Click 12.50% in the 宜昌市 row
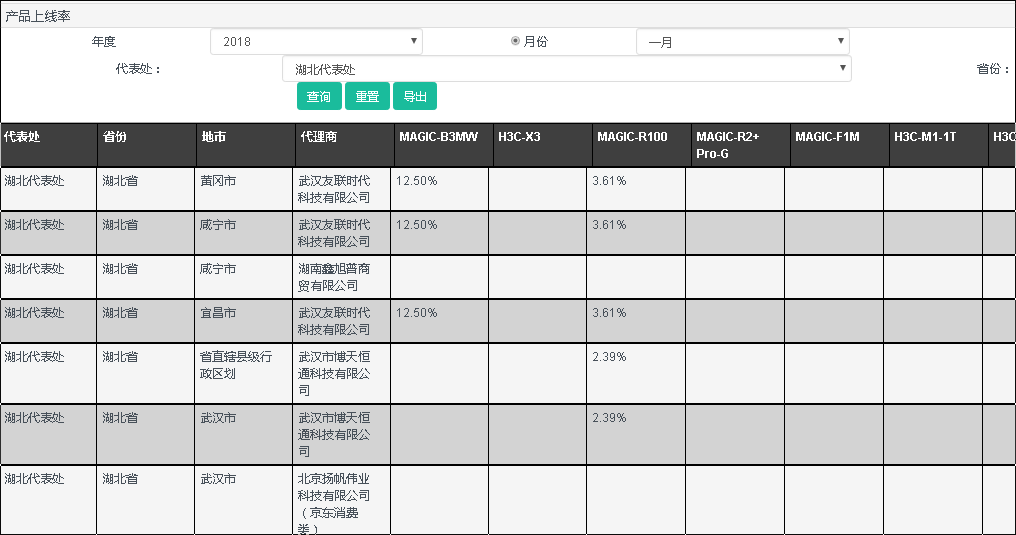This screenshot has height=535, width=1016. pos(417,313)
